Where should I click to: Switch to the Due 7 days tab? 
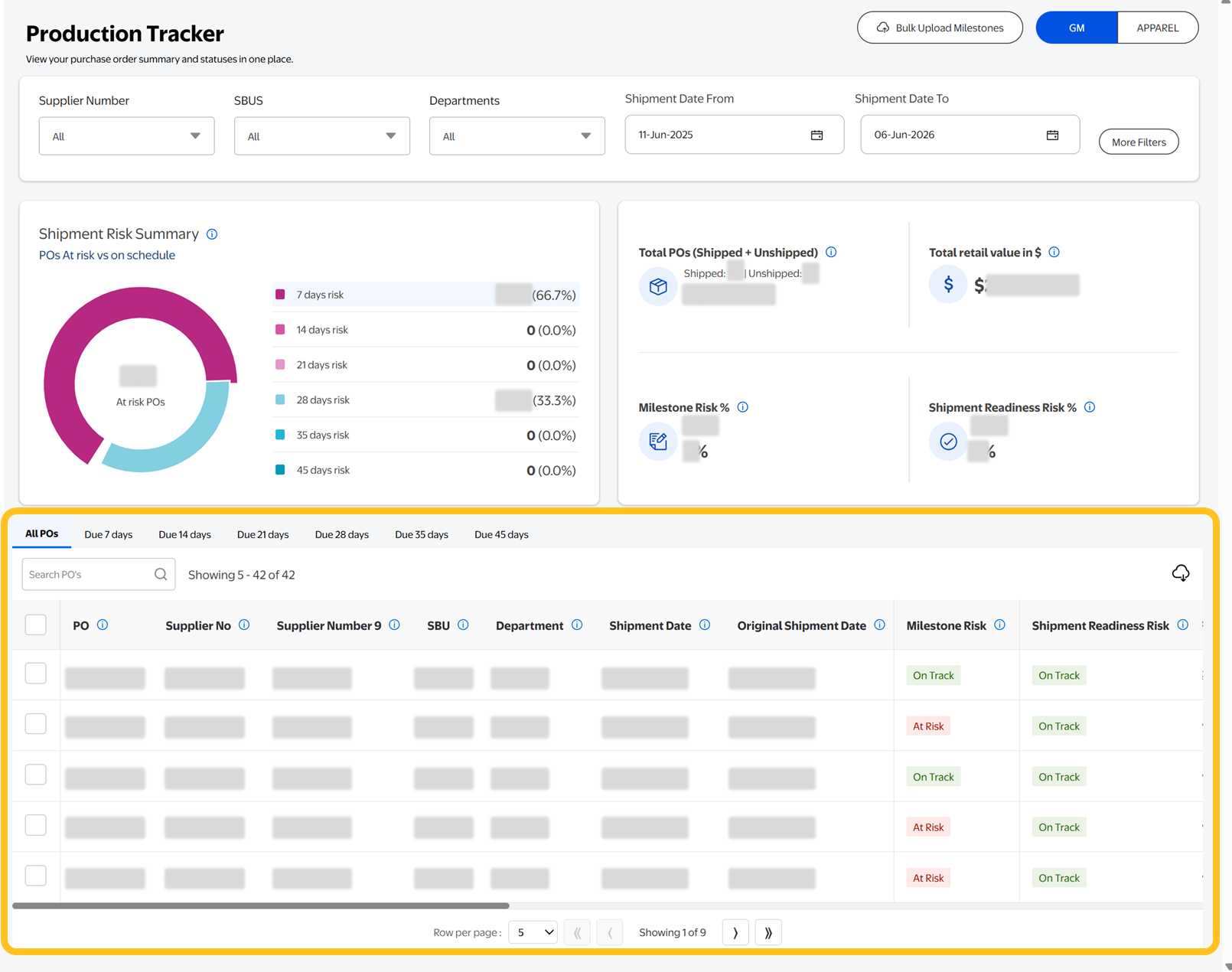108,534
